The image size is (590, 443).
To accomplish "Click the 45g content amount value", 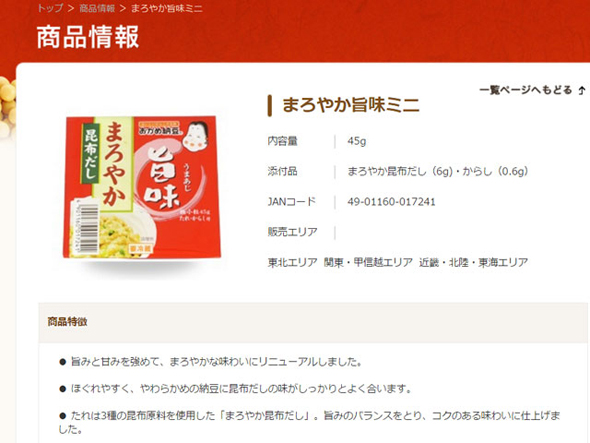I will click(x=357, y=142).
